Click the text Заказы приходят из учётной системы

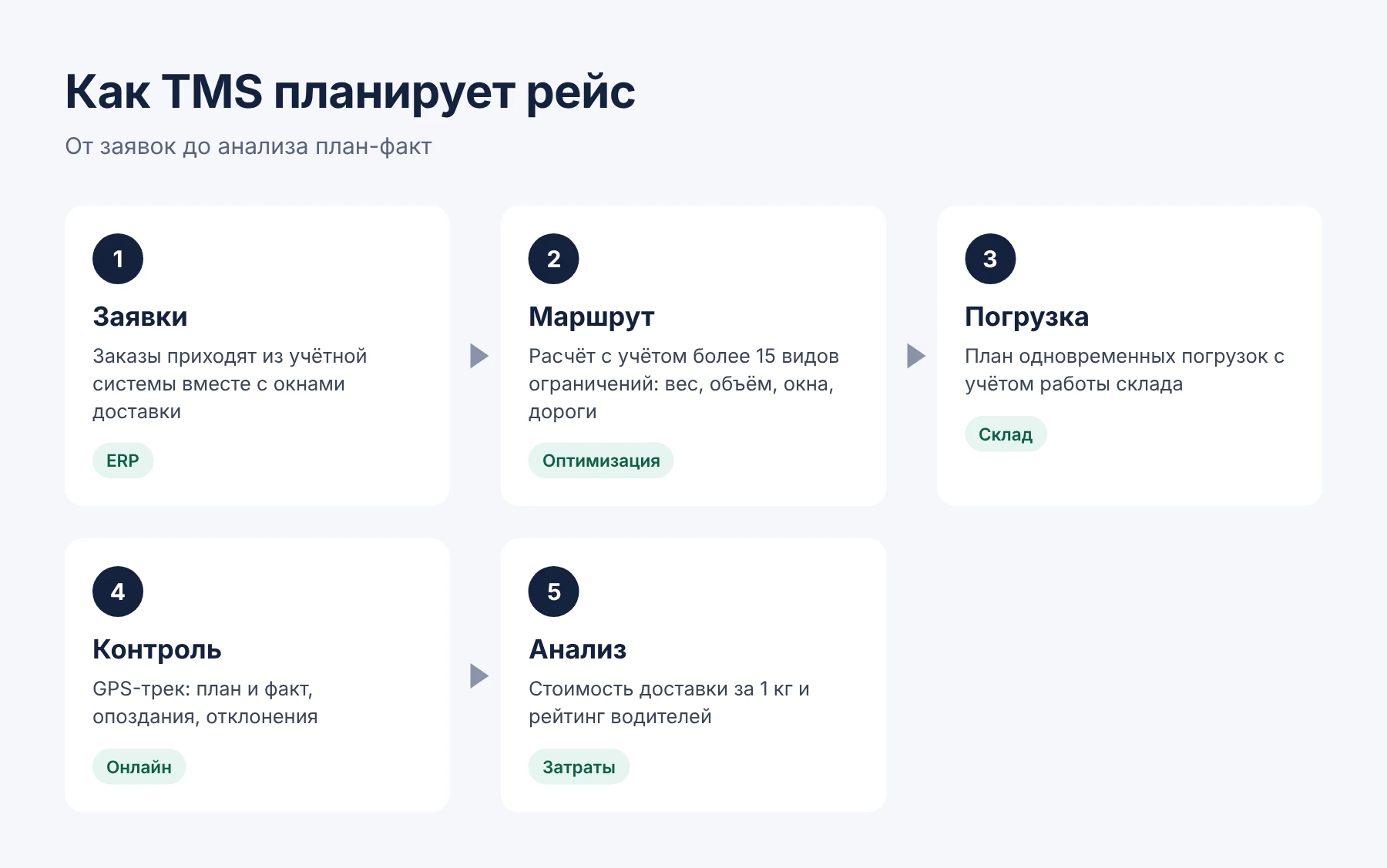tap(230, 370)
